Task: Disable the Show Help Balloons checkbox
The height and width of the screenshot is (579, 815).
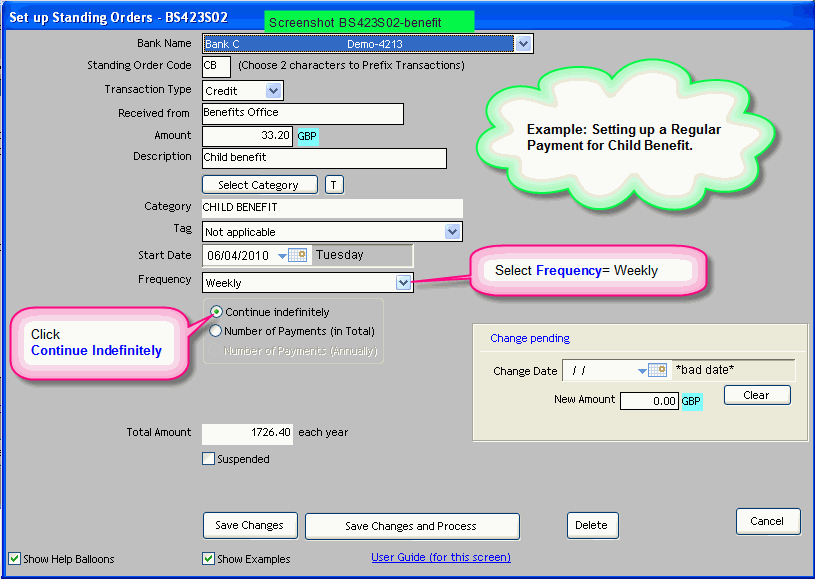Action: [x=14, y=559]
